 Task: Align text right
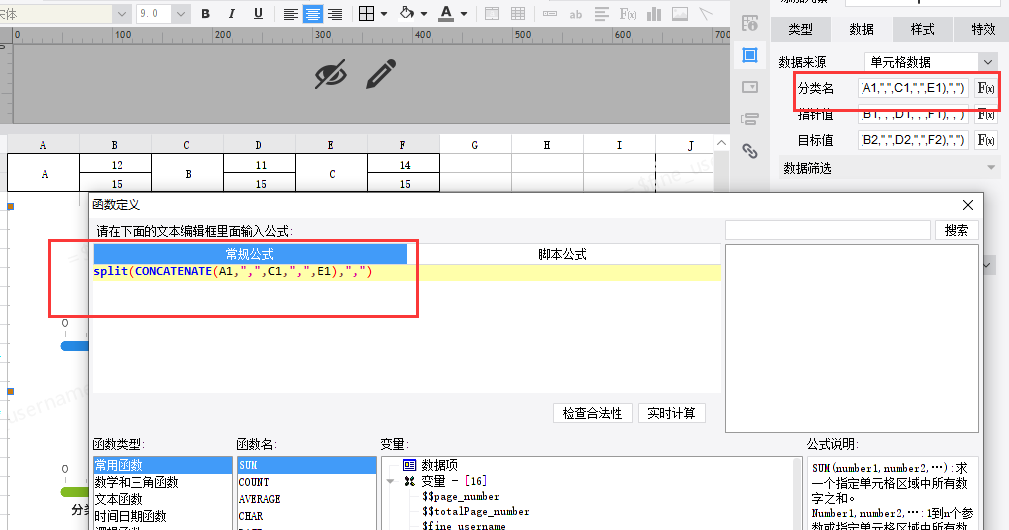[x=335, y=14]
